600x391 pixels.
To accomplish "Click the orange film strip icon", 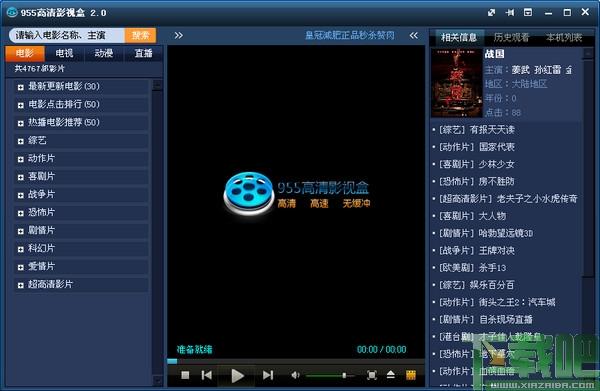I will tap(411, 375).
